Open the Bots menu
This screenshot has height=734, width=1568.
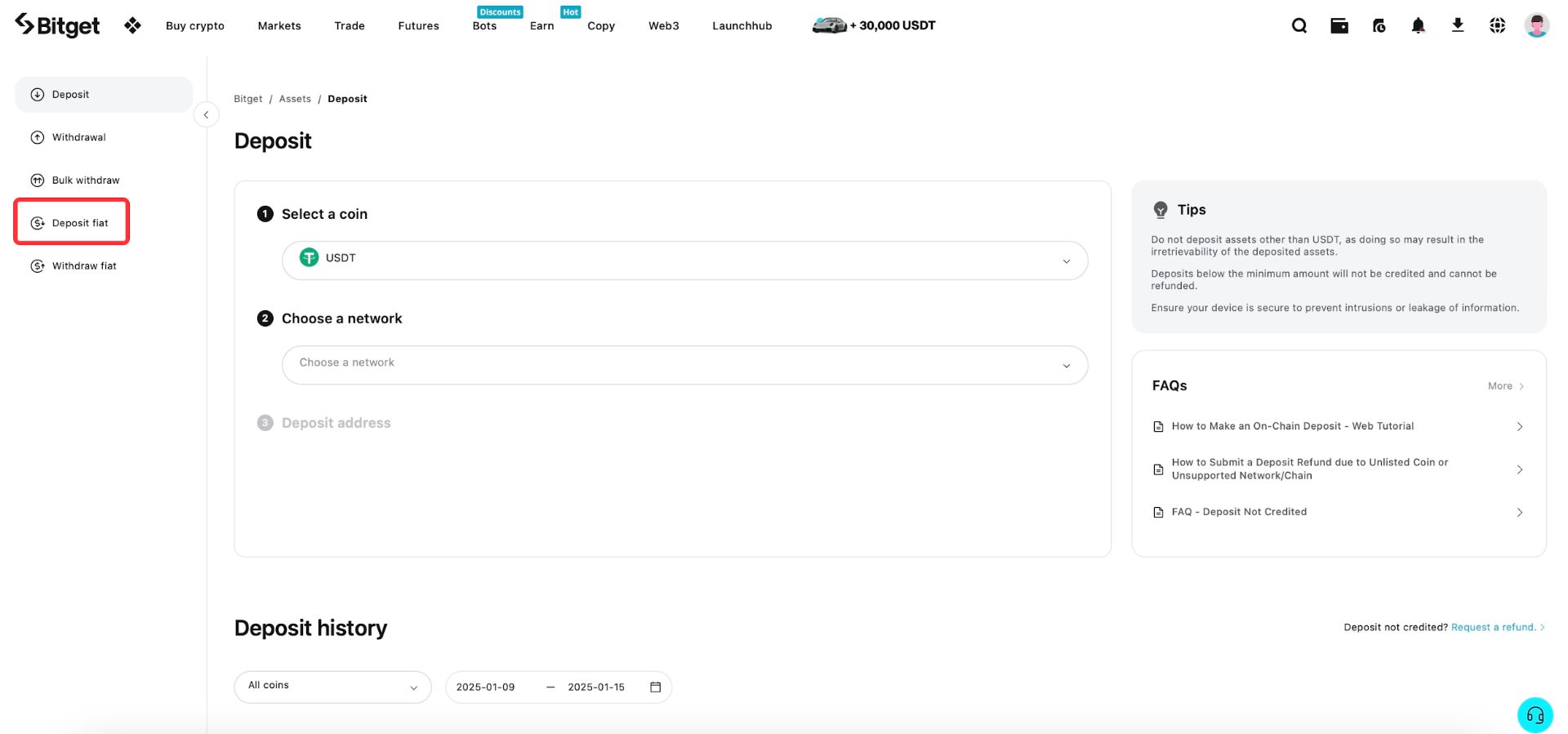click(484, 25)
